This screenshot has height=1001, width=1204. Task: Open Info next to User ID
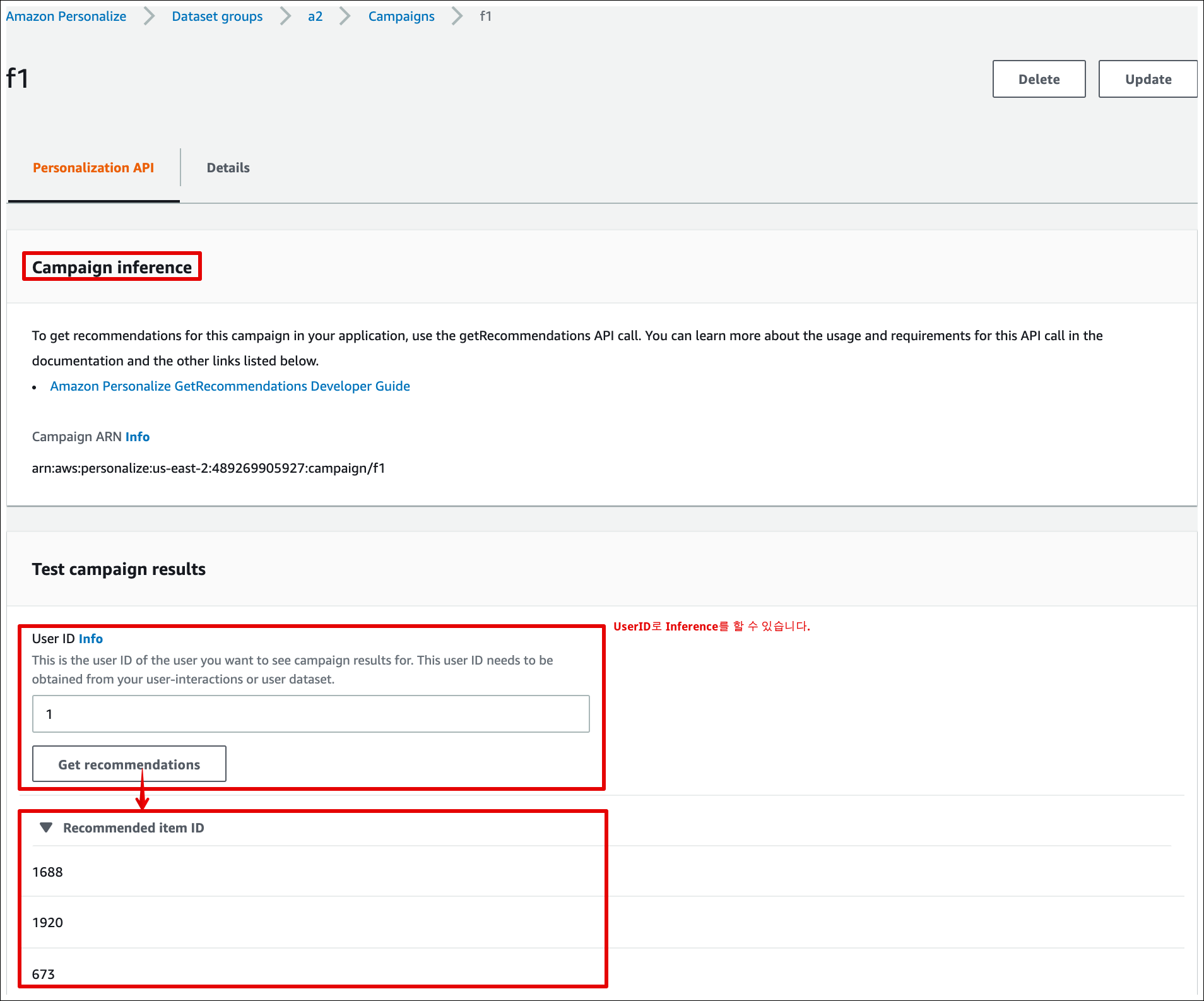(91, 639)
